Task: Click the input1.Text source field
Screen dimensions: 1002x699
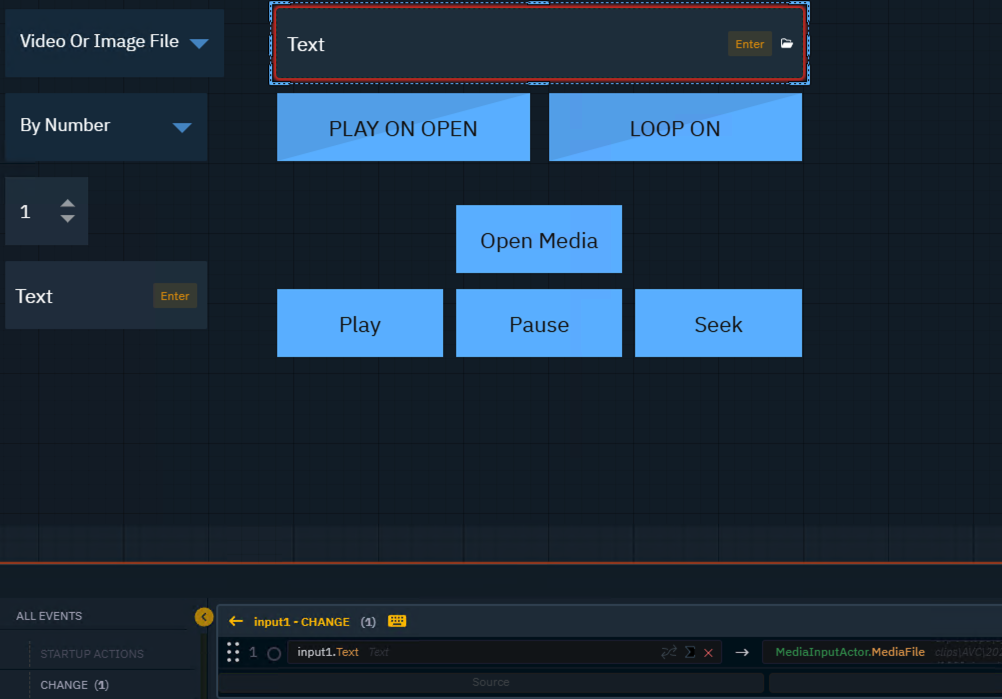Action: click(x=504, y=652)
